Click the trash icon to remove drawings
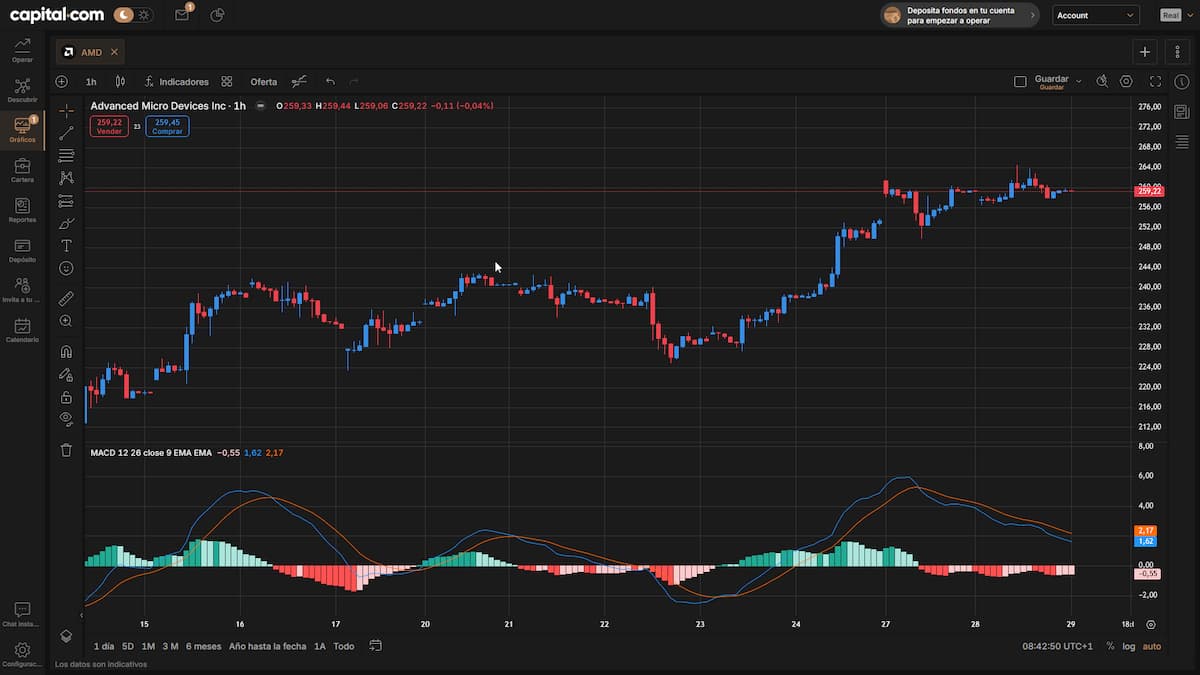The height and width of the screenshot is (675, 1200). click(66, 450)
